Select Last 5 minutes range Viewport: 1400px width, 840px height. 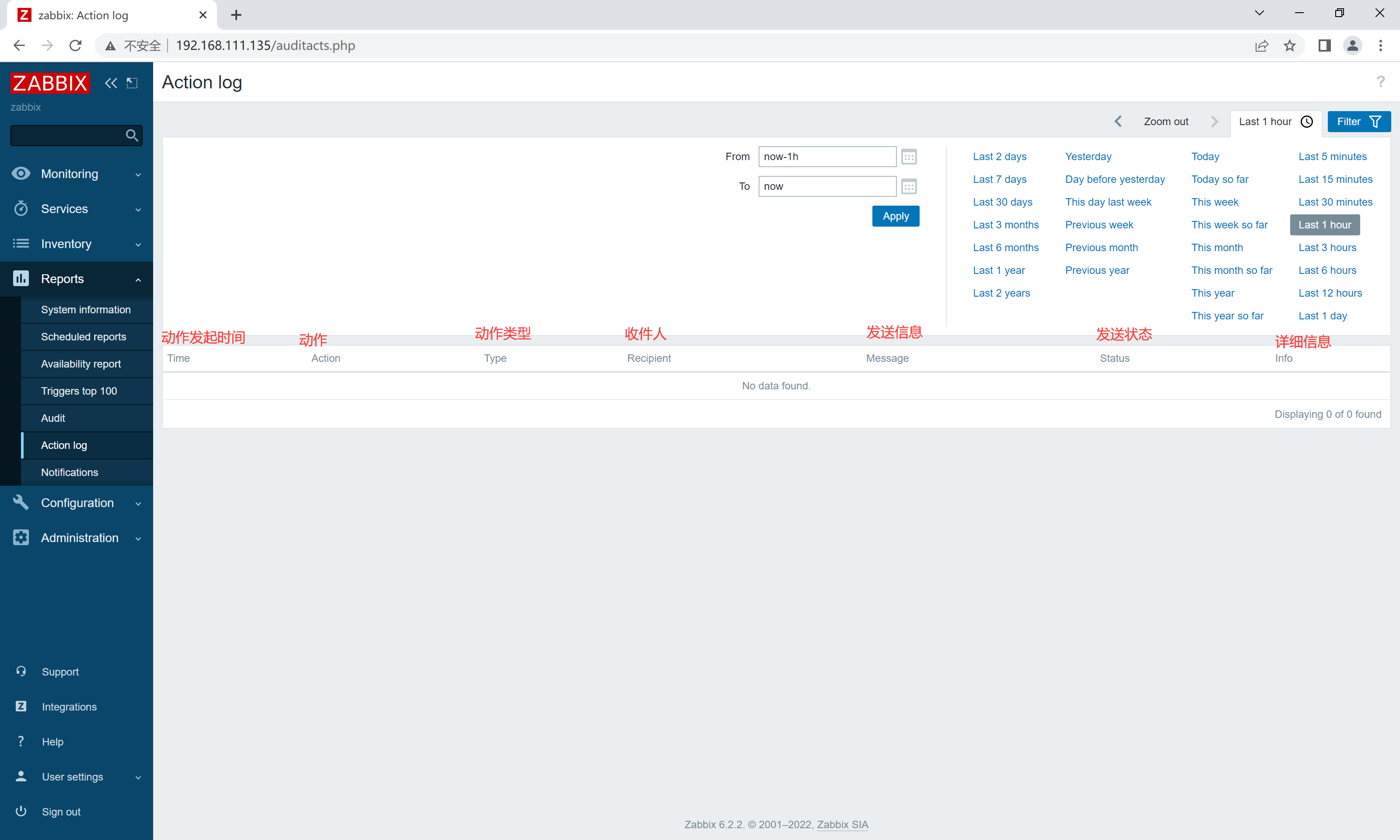[x=1332, y=157]
